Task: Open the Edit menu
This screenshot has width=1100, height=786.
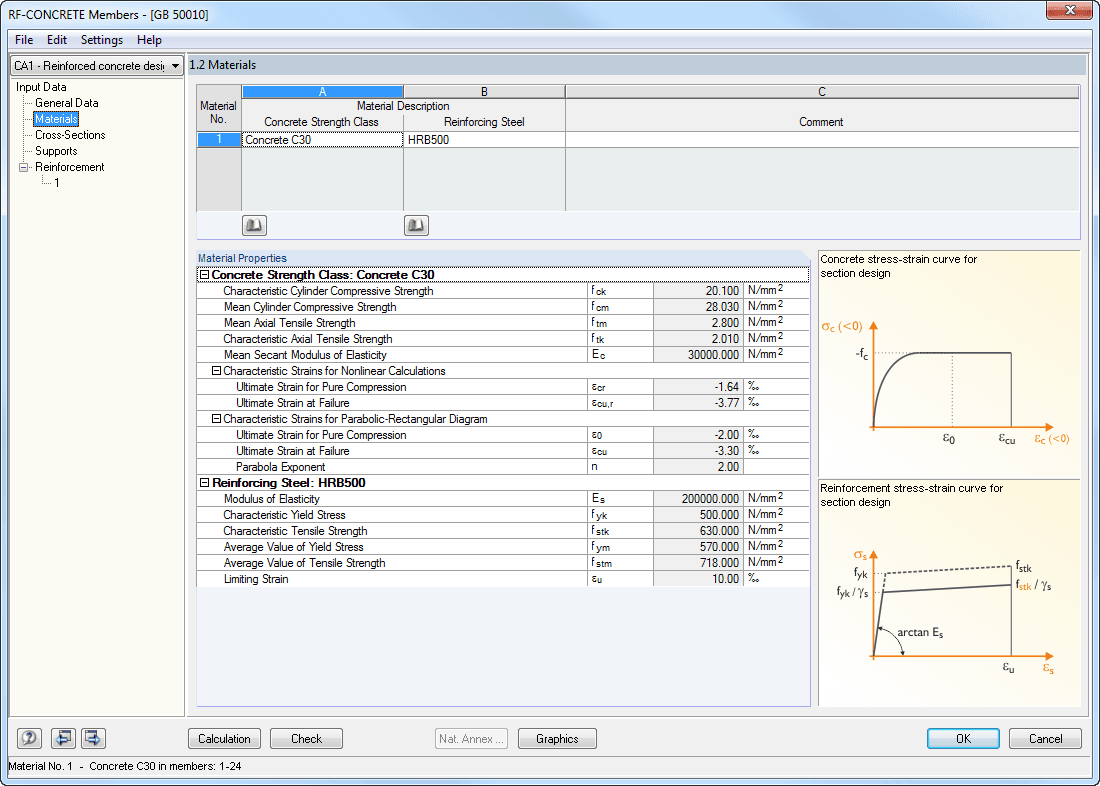Action: 57,40
